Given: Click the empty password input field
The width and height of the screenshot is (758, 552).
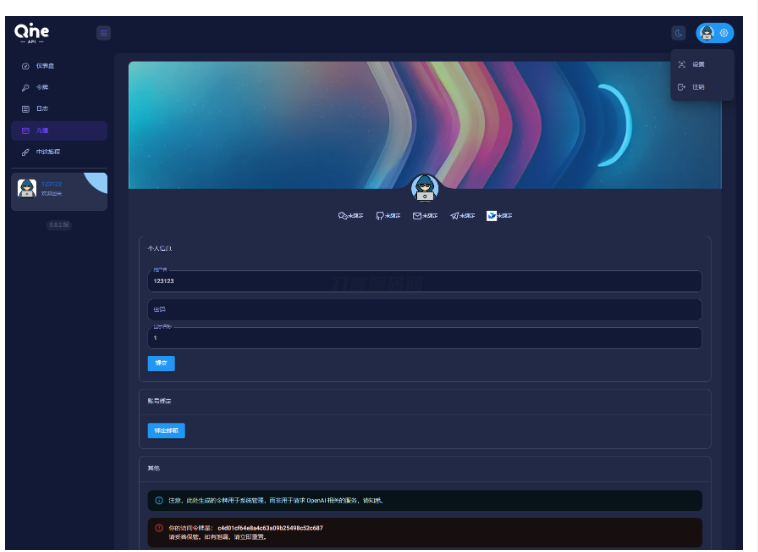Looking at the screenshot, I should pos(423,310).
